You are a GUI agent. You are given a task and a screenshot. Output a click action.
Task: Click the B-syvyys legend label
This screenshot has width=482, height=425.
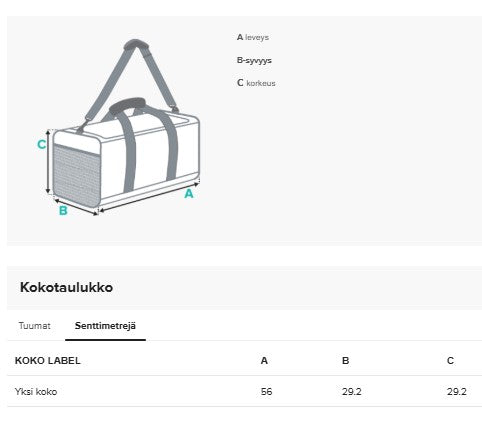(x=254, y=60)
